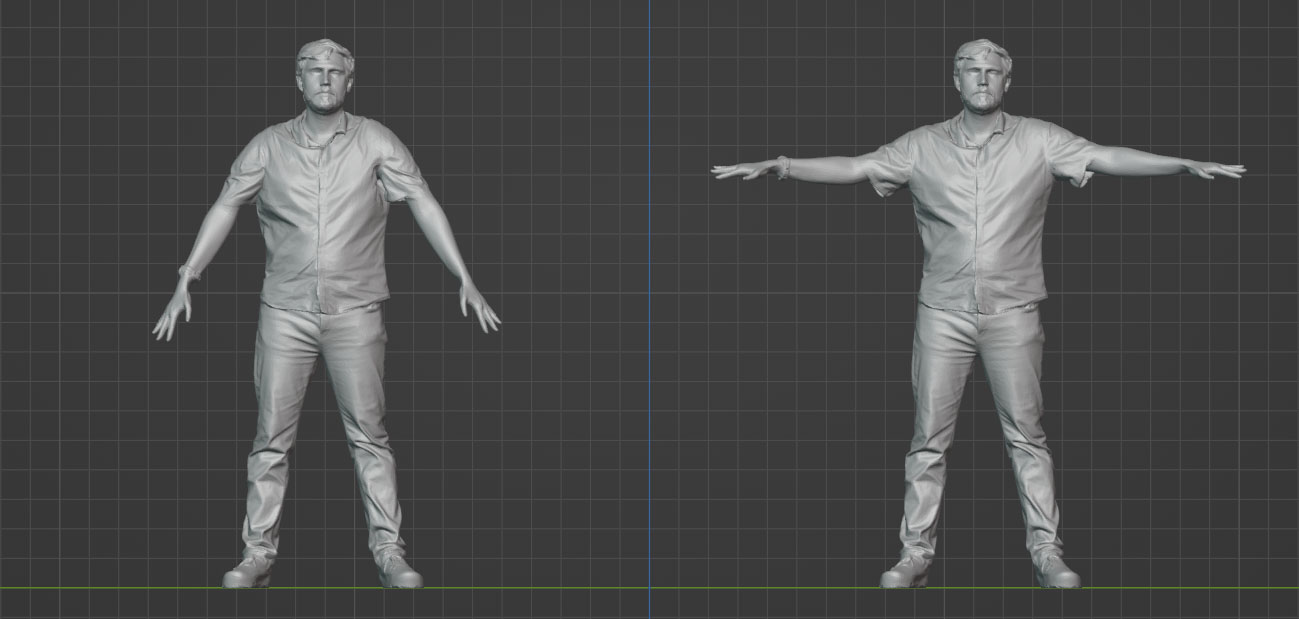
Task: Select the wristband on the A-pose model
Action: click(188, 271)
